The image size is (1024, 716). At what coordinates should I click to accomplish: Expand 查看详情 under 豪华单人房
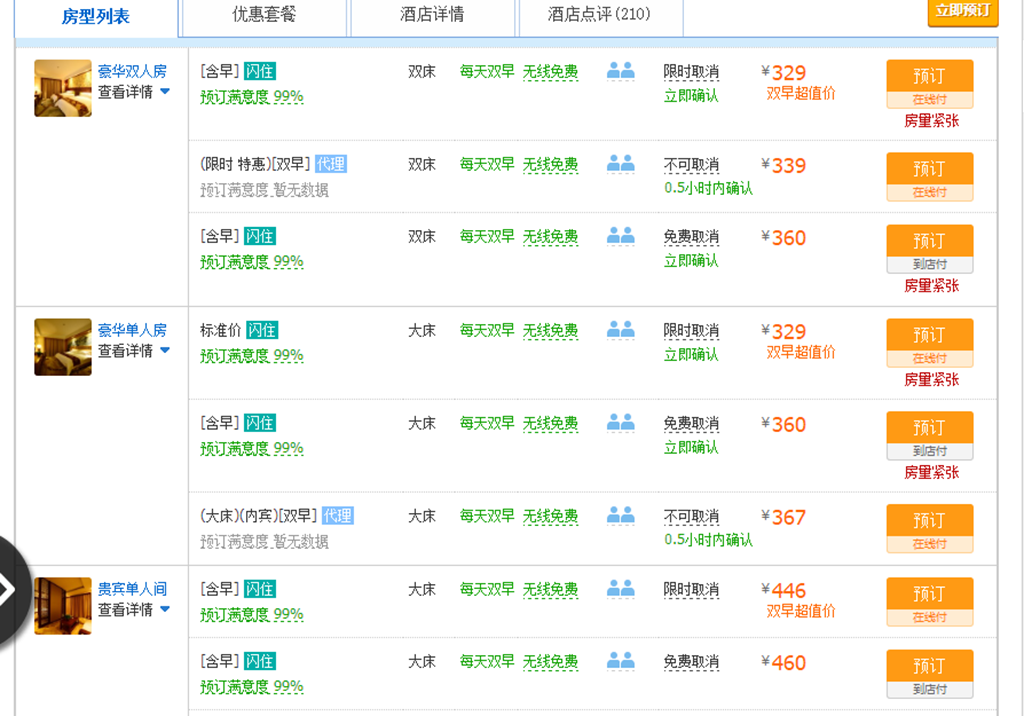133,351
